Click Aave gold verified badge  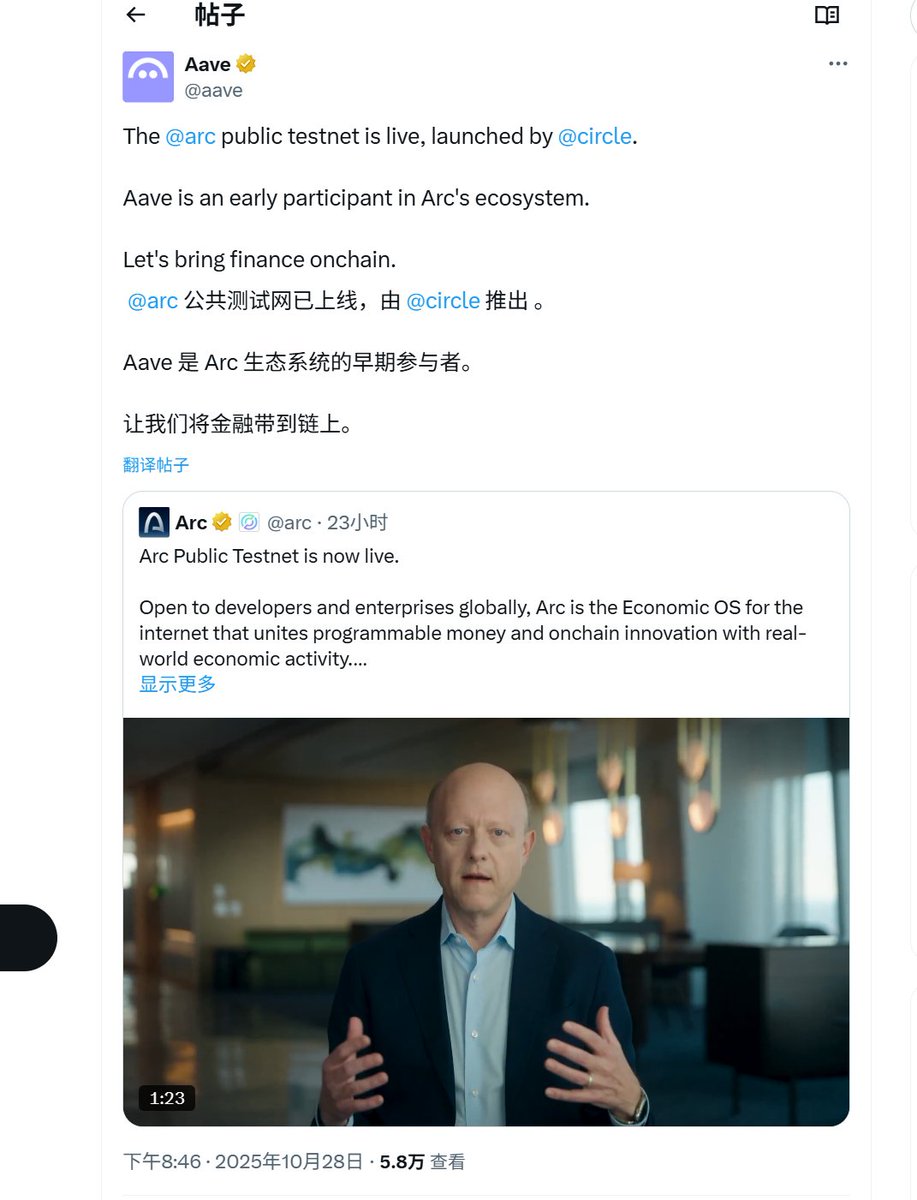pos(246,64)
